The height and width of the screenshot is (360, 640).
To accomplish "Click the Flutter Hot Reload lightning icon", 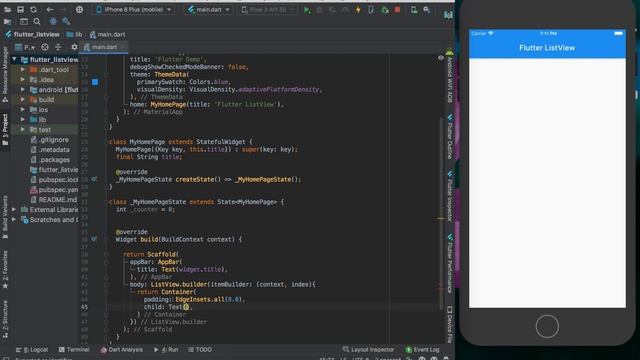I will click(x=358, y=10).
